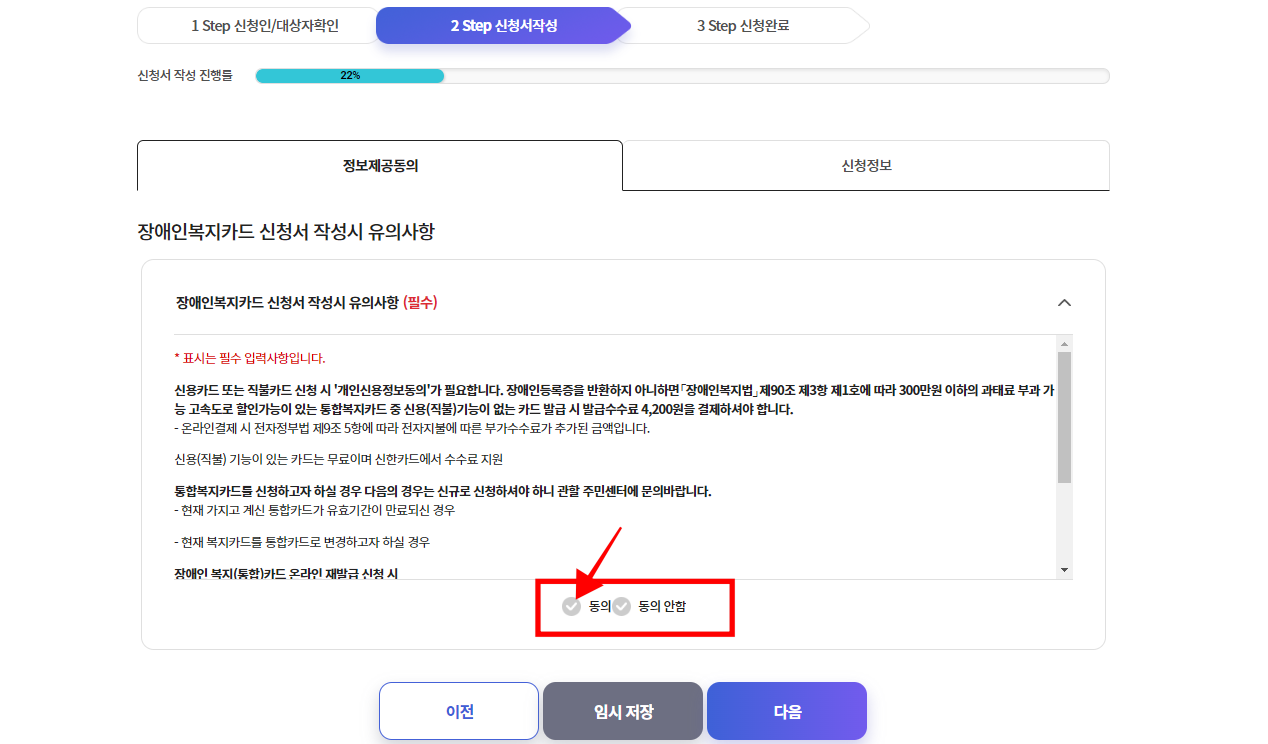Select the 정보제공동의 tab
1268x744 pixels.
coord(379,166)
